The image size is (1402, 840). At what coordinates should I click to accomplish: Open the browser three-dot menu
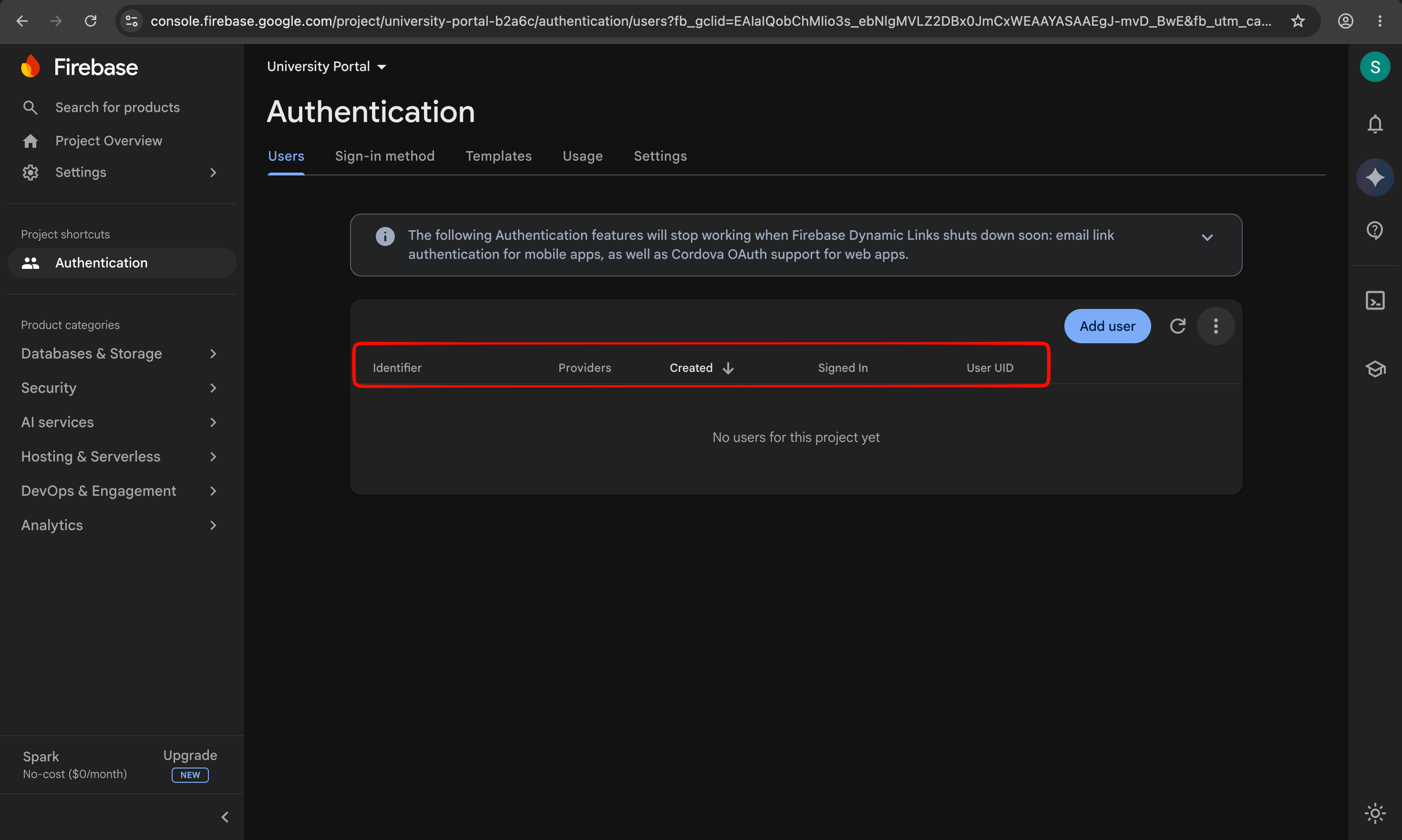click(1380, 21)
